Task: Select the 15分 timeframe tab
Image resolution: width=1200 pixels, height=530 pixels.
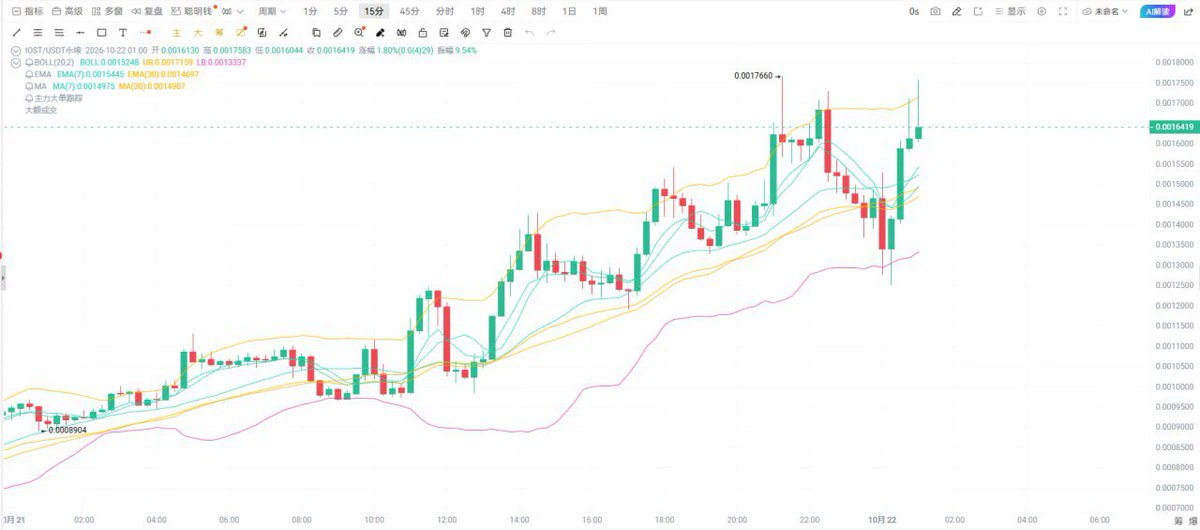Action: coord(374,11)
